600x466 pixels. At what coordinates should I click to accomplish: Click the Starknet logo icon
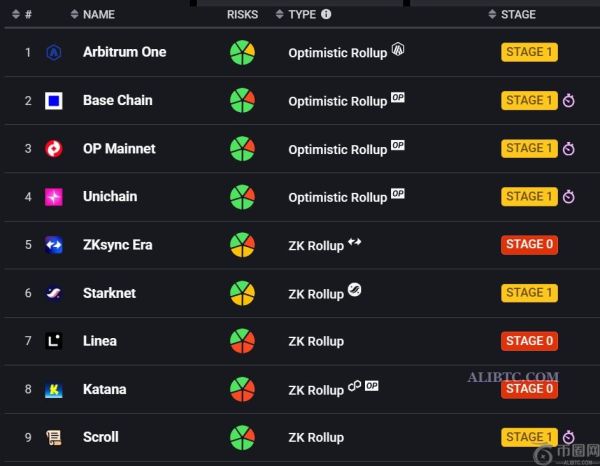(54, 293)
